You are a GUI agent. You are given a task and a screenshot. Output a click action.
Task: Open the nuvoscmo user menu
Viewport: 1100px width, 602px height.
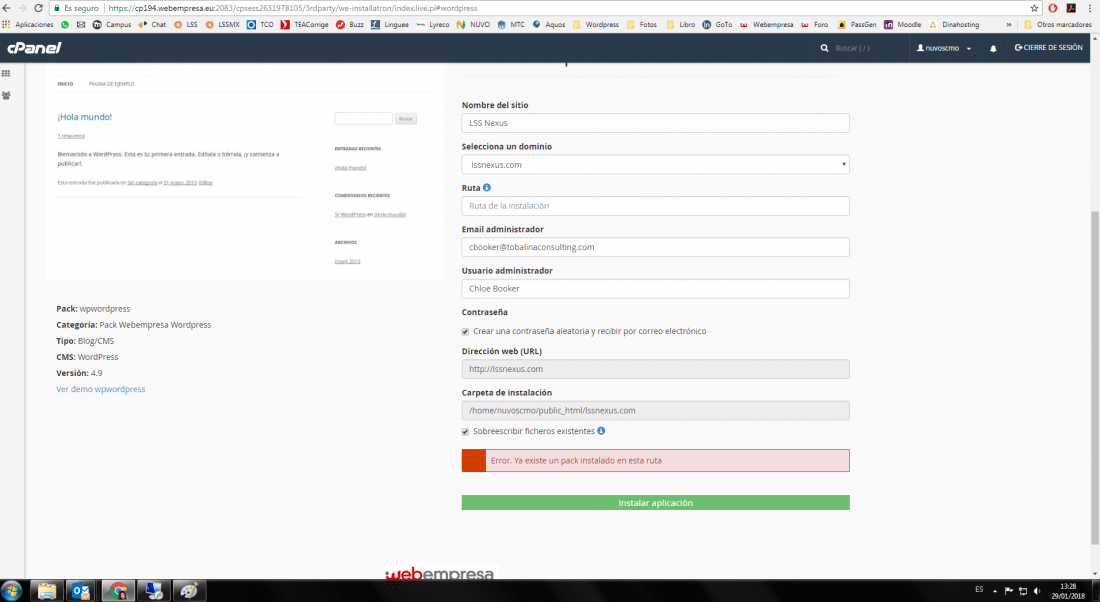click(x=944, y=48)
